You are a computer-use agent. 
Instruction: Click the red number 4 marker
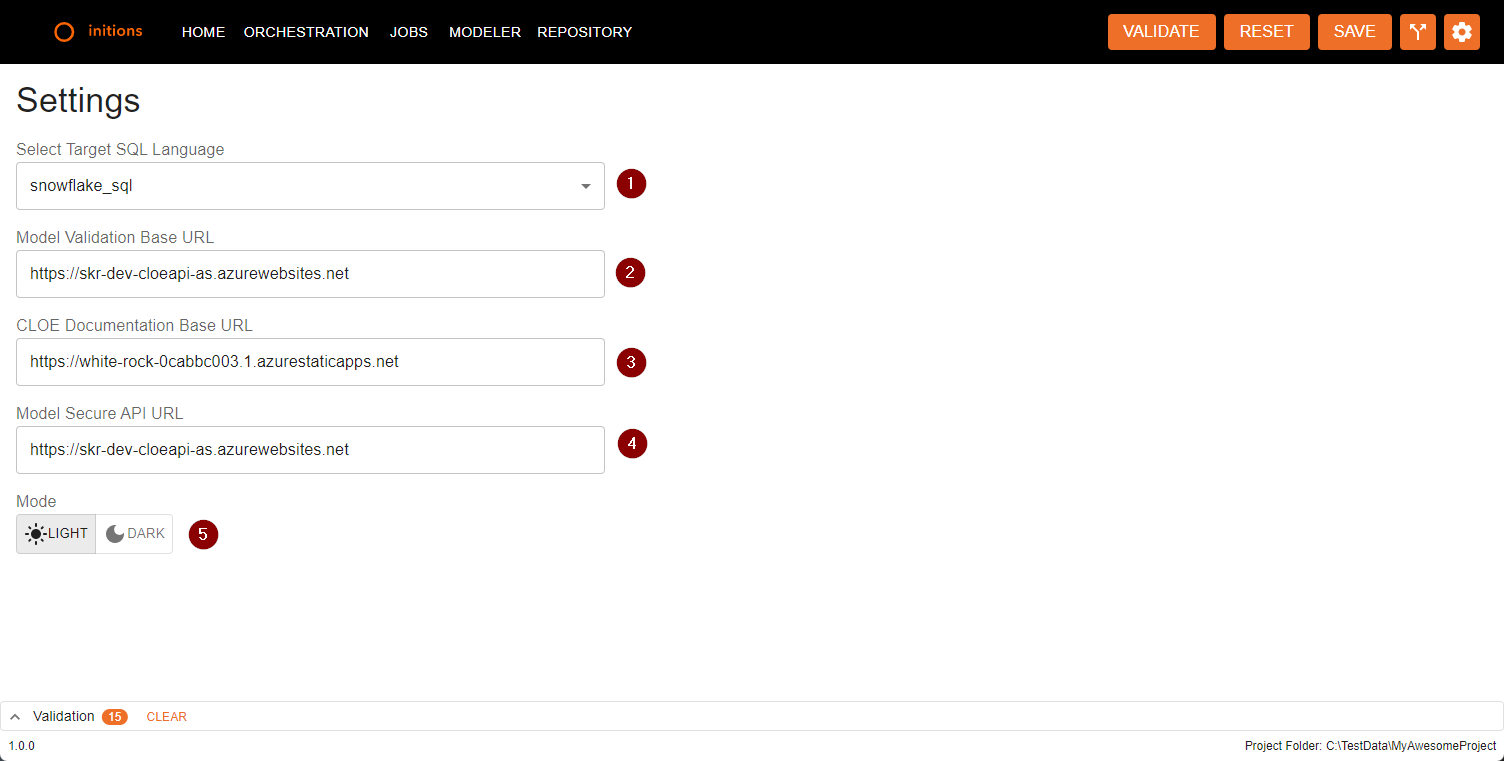[x=632, y=443]
